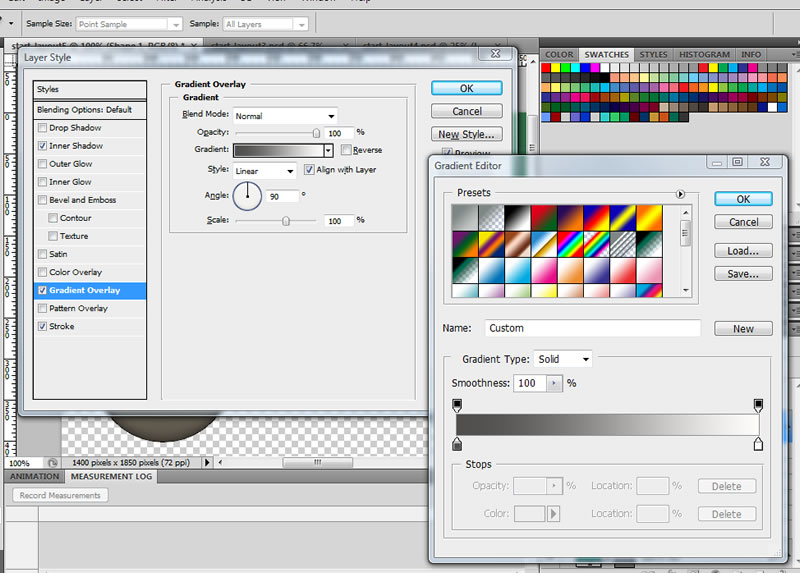This screenshot has width=800, height=573.
Task: Open the document info arrow in status bar
Action: tap(207, 463)
